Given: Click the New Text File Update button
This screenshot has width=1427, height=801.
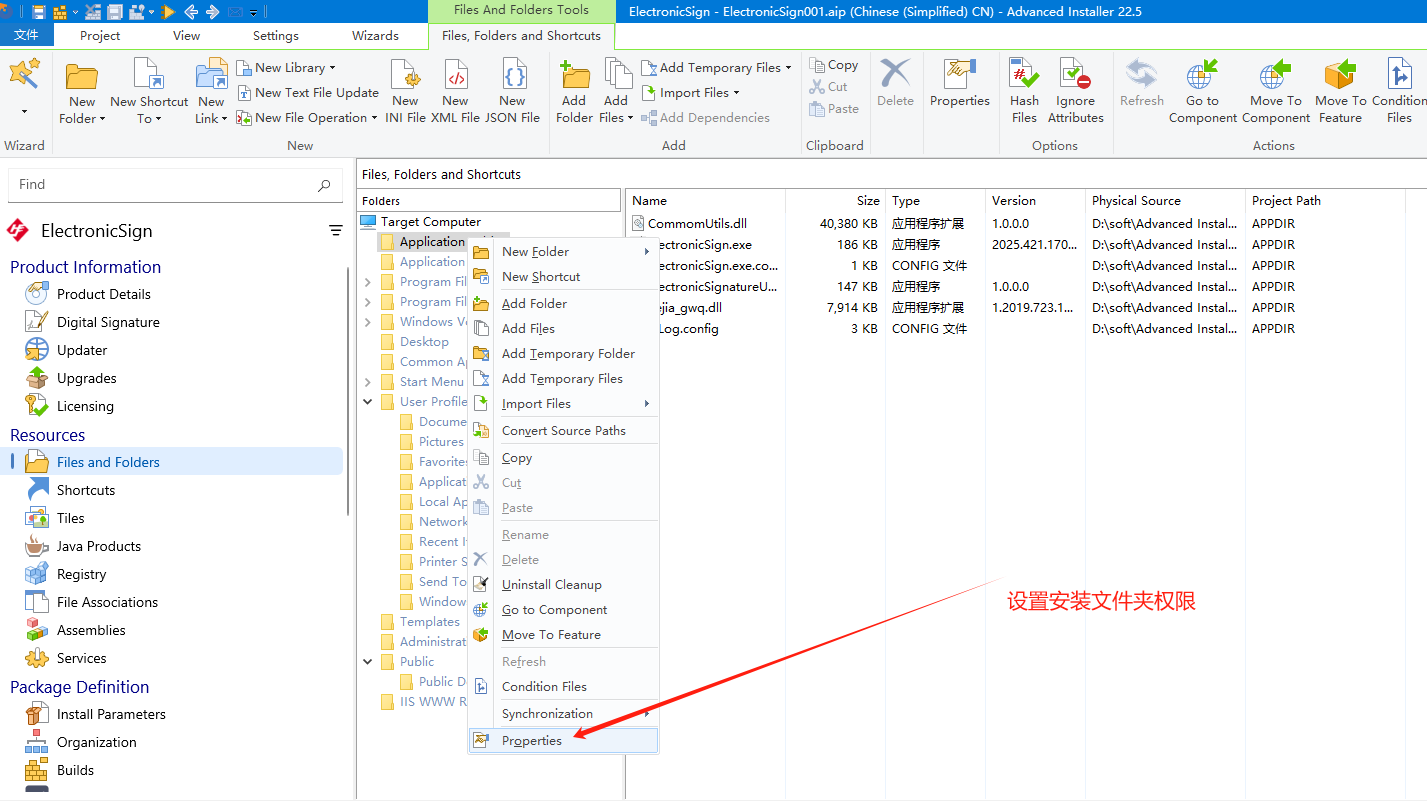Looking at the screenshot, I should 308,92.
